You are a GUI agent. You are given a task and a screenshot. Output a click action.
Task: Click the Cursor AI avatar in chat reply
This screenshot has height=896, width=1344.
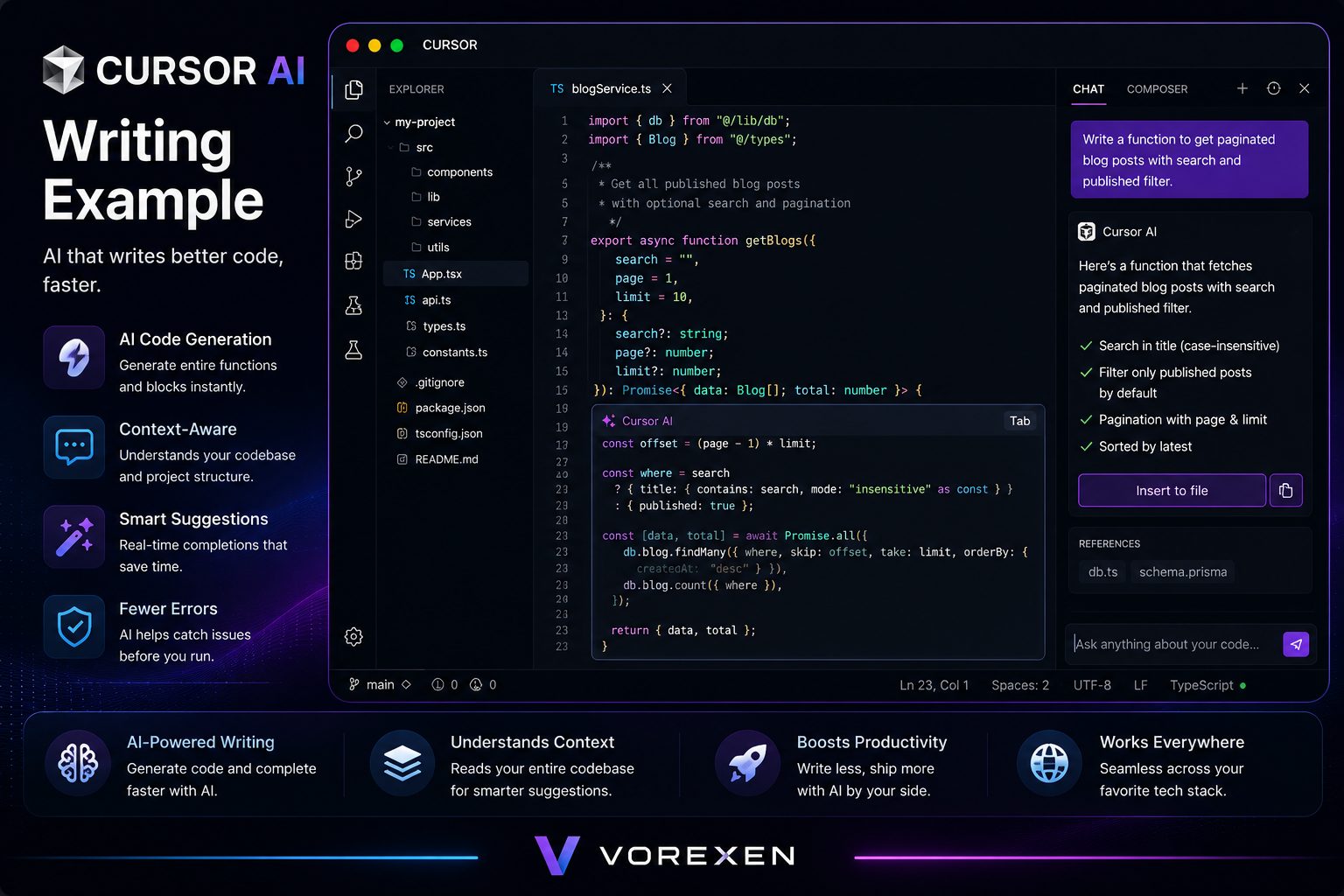click(x=1087, y=232)
